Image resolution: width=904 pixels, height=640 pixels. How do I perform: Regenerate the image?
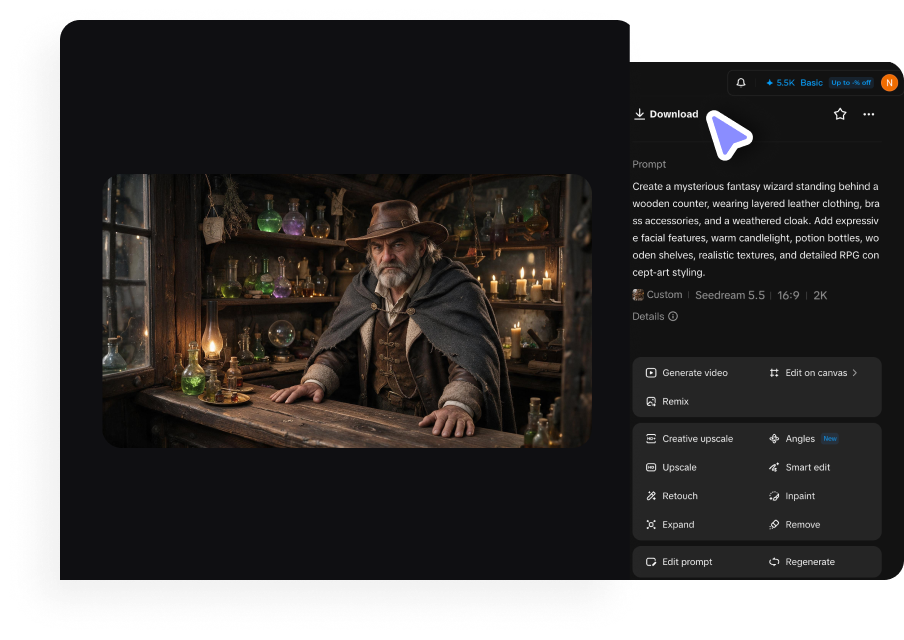pos(801,562)
